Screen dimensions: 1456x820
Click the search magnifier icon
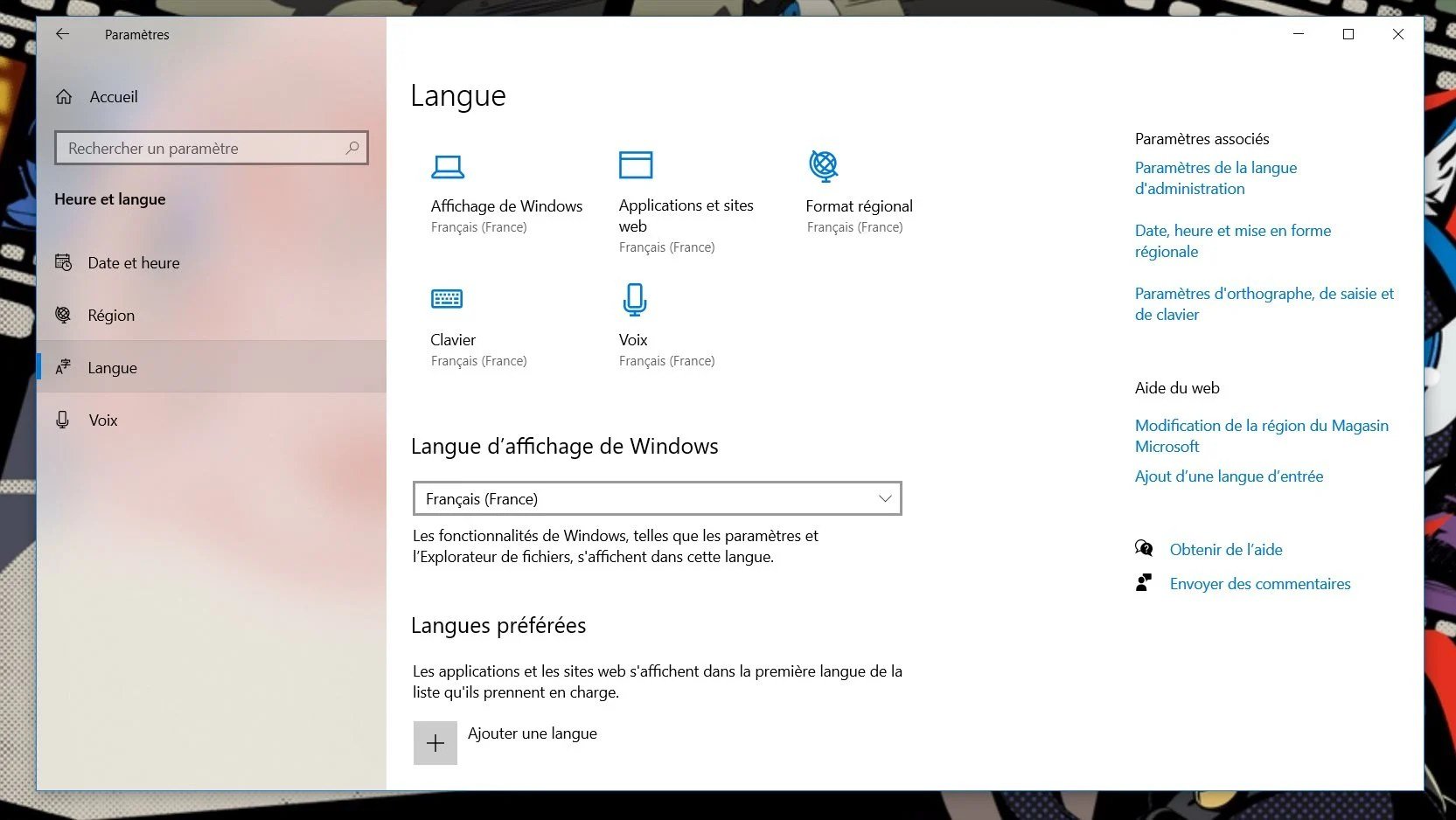pyautogui.click(x=352, y=148)
